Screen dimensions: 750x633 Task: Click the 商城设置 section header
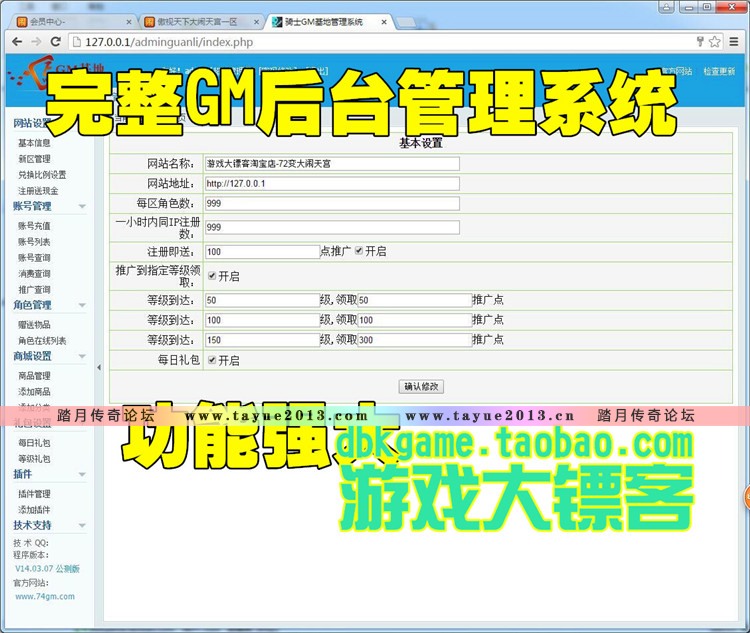point(32,356)
